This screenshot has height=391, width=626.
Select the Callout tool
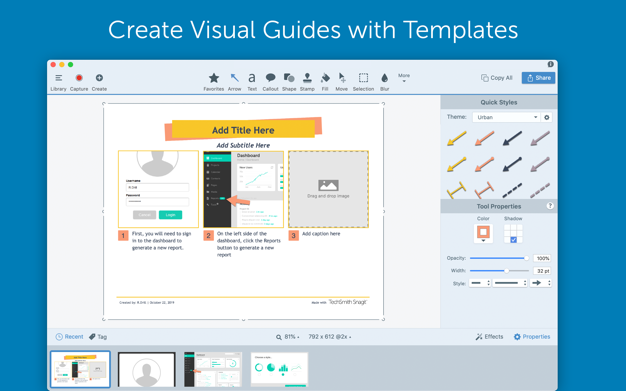(x=270, y=82)
